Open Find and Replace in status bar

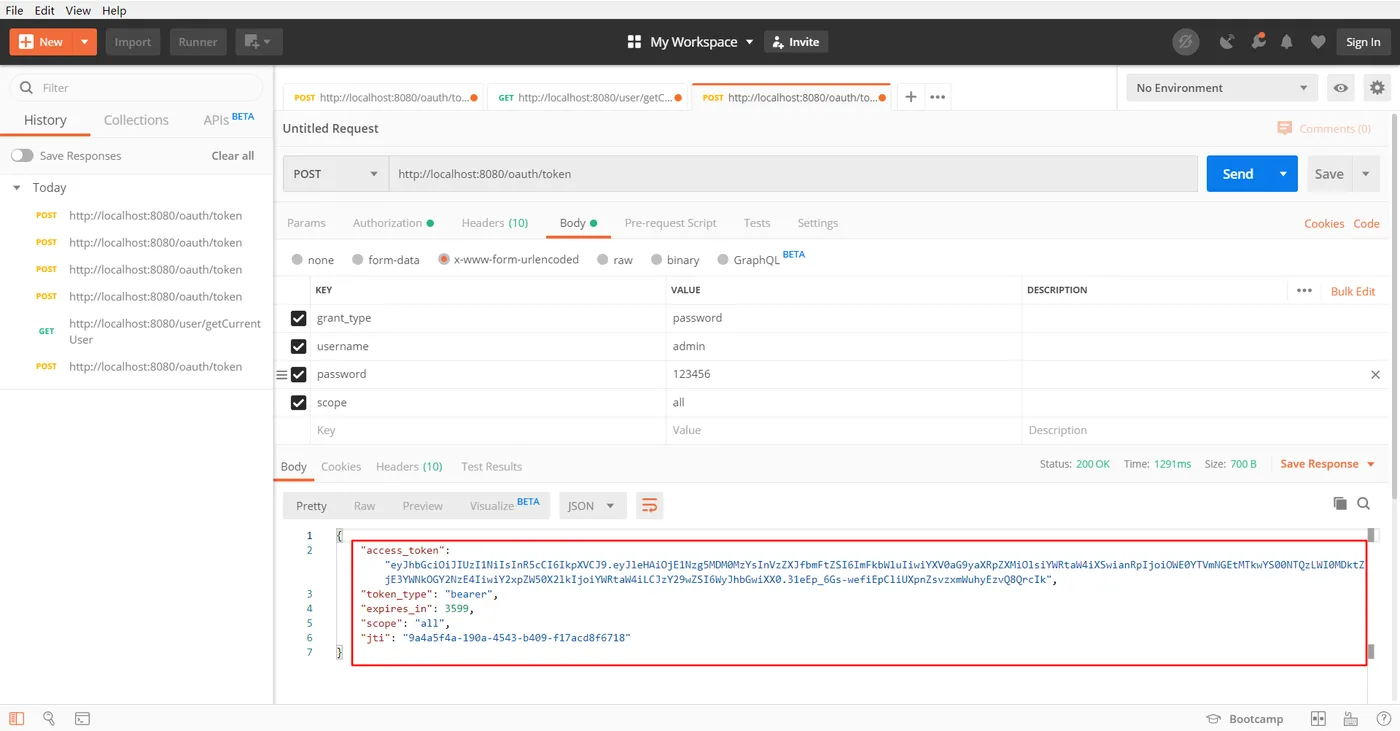(49, 718)
